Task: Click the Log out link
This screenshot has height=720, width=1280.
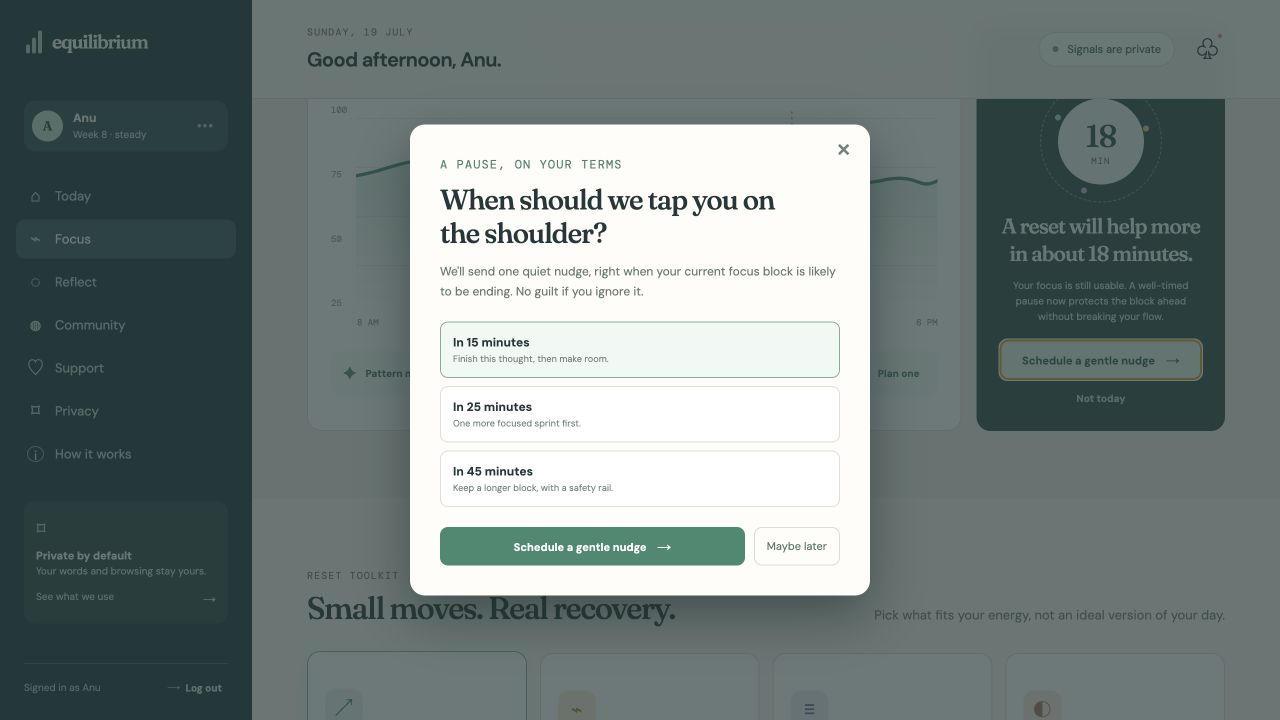Action: (x=195, y=688)
